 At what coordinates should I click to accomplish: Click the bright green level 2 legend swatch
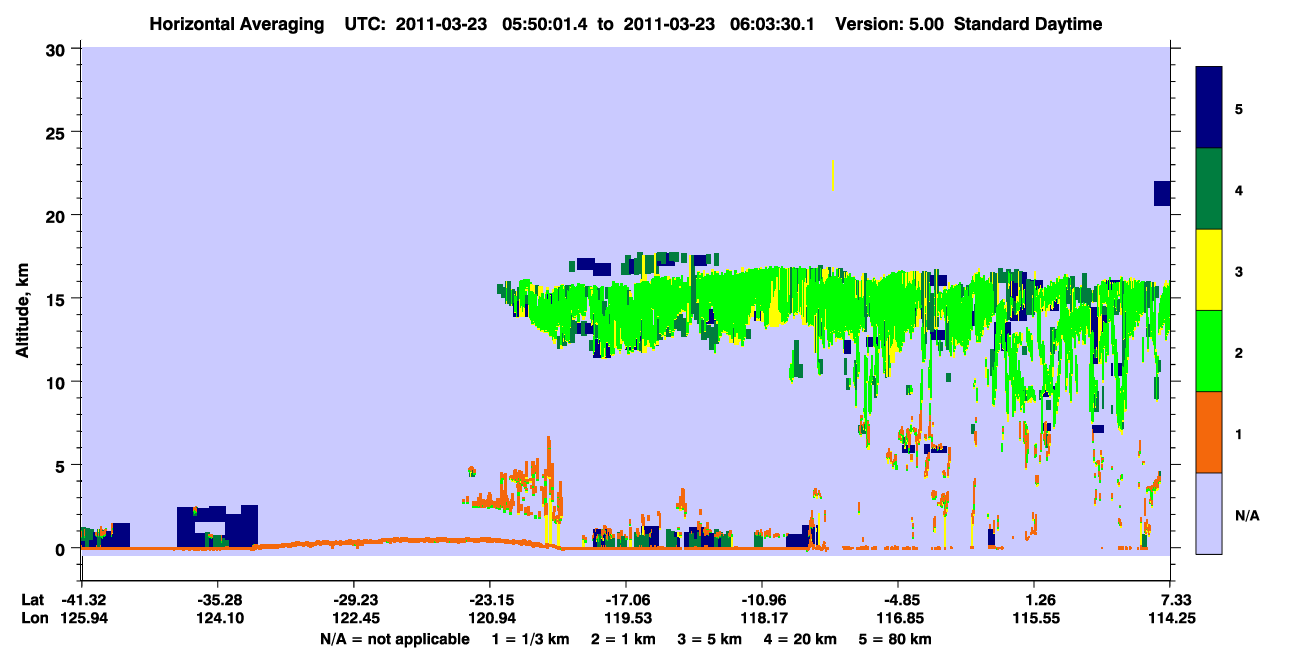[1209, 351]
